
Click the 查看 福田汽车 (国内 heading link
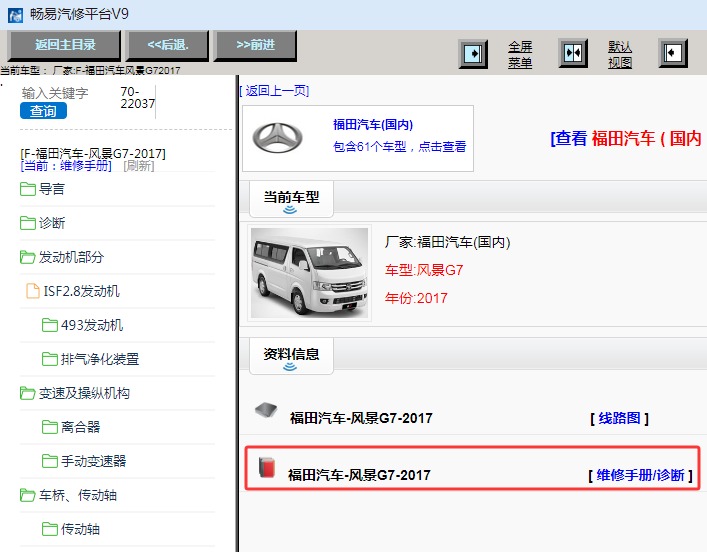click(626, 138)
